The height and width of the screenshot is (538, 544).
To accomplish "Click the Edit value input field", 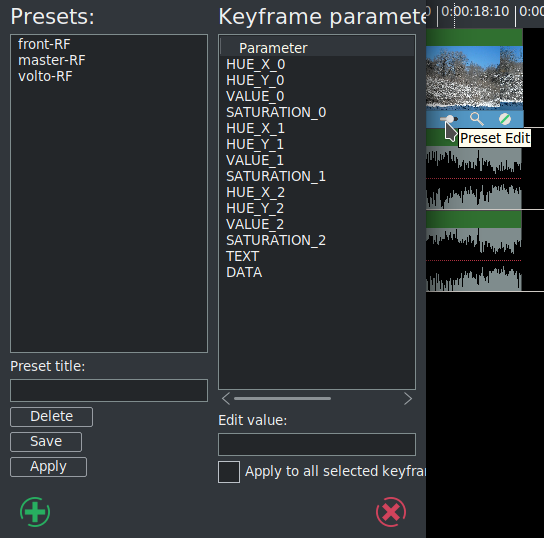I will (317, 444).
